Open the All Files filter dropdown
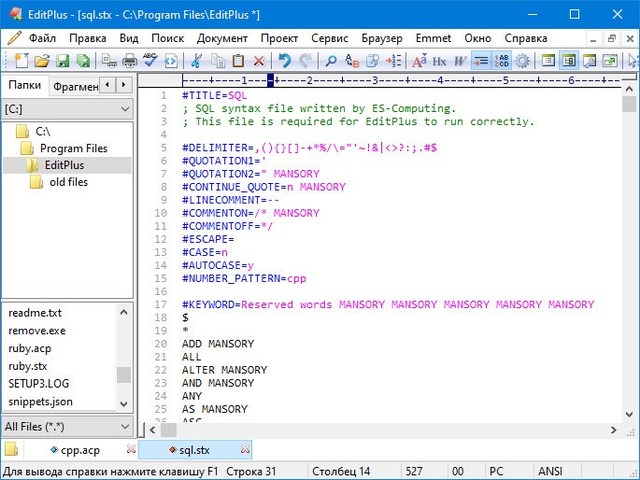The height and width of the screenshot is (480, 640). [67, 427]
